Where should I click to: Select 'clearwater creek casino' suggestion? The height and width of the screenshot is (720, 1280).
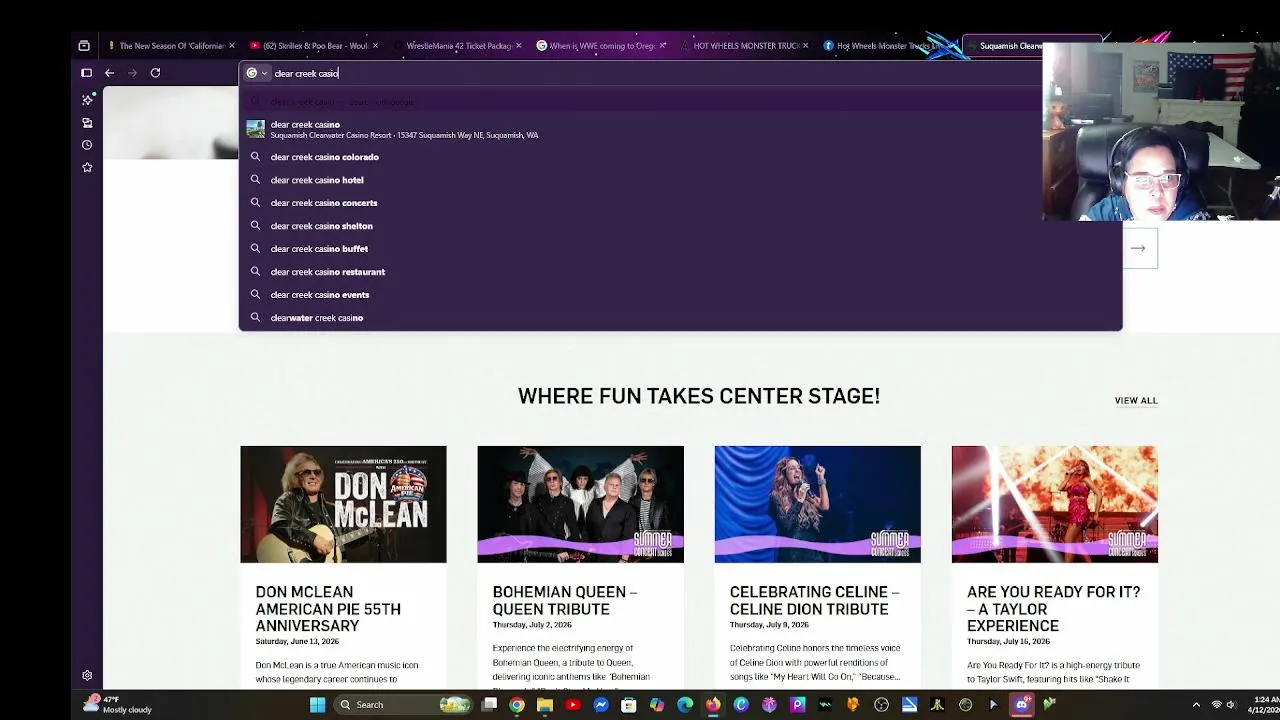tap(680, 318)
